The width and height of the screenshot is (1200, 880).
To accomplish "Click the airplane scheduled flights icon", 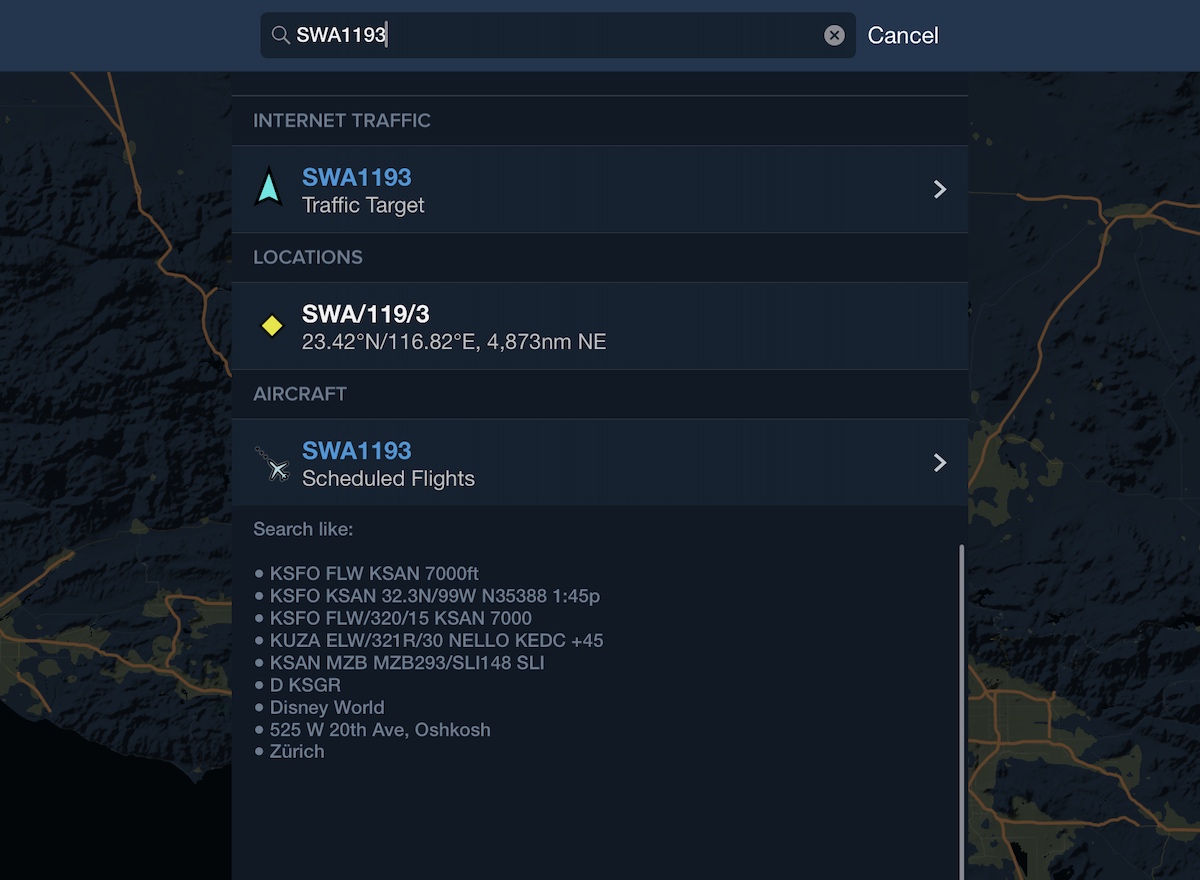I will [x=271, y=463].
